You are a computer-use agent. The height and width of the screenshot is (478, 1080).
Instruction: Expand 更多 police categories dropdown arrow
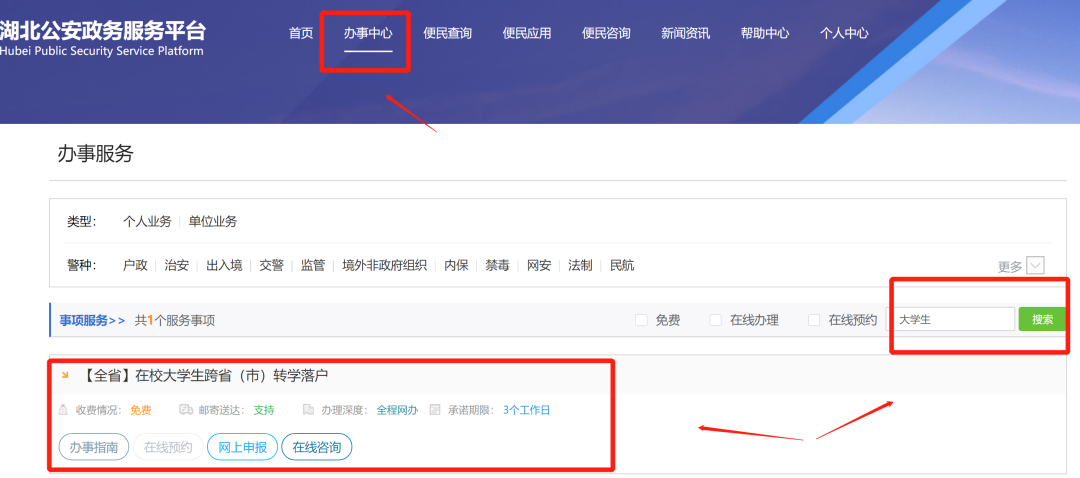[x=1035, y=265]
